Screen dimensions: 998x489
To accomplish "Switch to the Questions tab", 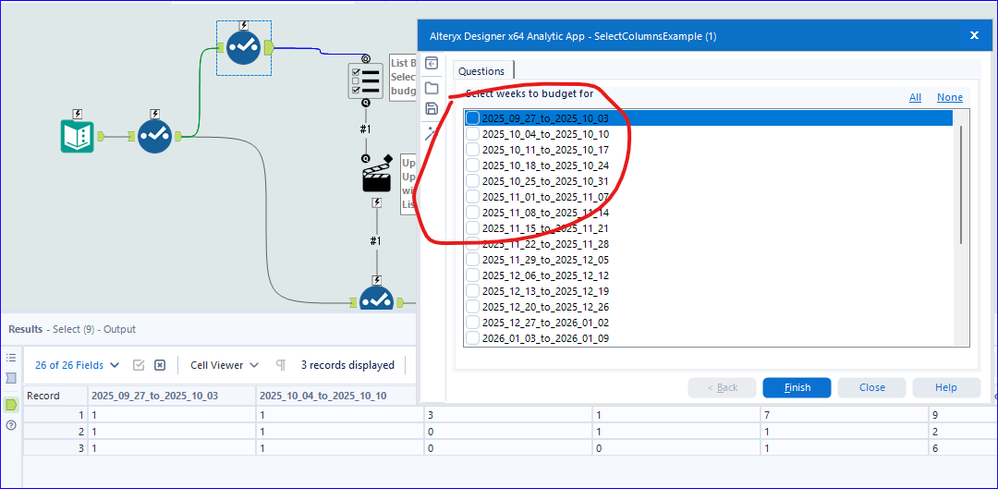I will click(x=482, y=71).
